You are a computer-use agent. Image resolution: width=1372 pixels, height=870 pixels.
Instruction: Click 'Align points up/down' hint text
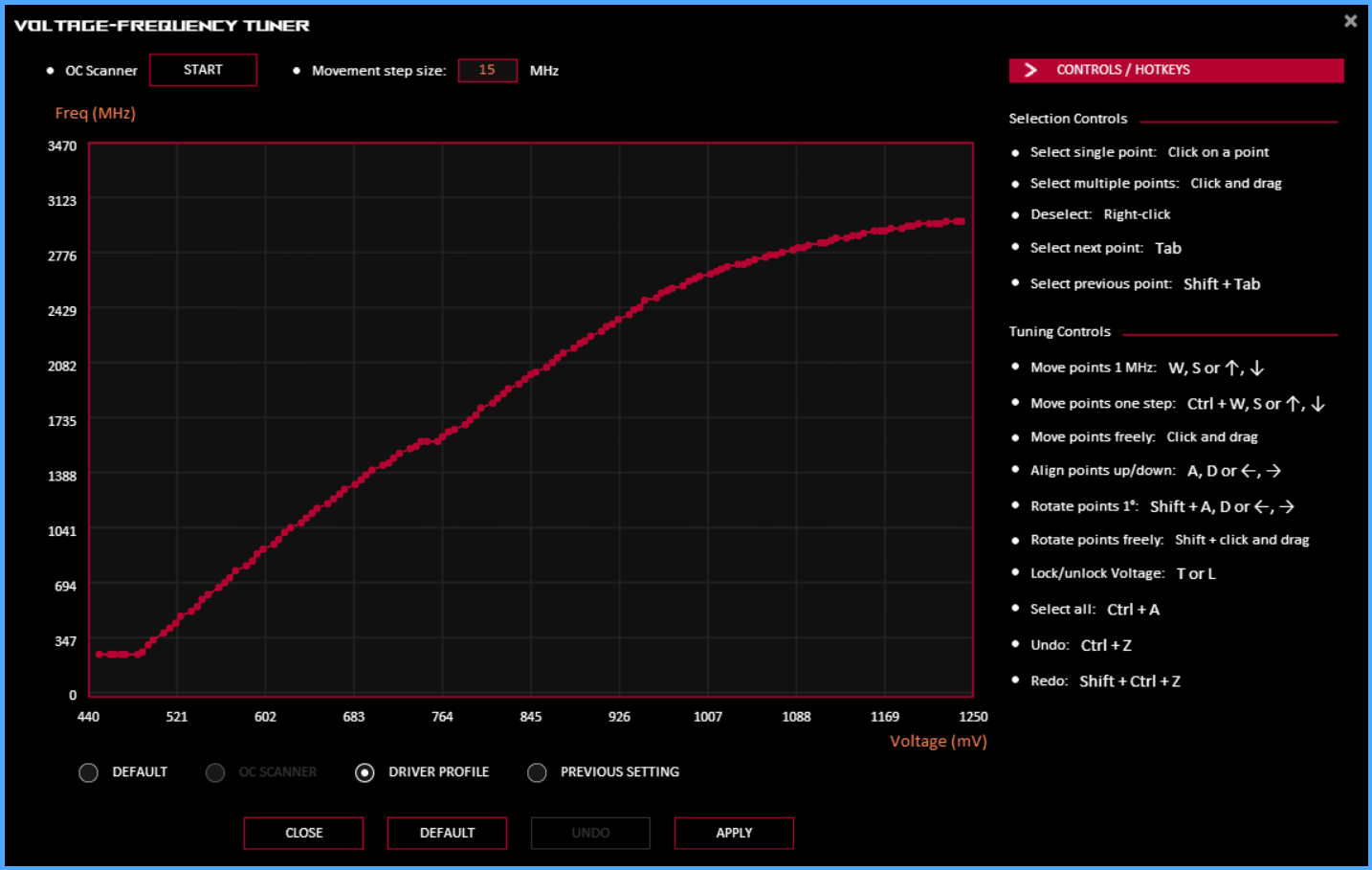pos(1156,471)
